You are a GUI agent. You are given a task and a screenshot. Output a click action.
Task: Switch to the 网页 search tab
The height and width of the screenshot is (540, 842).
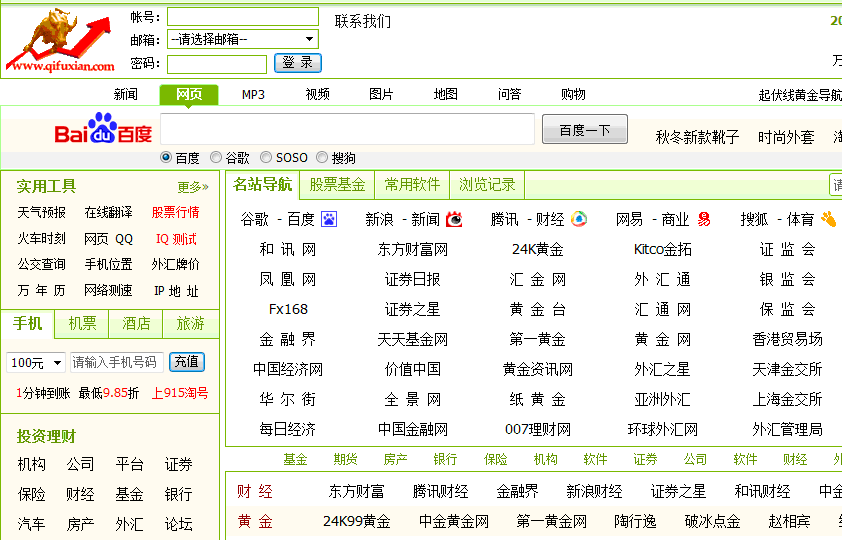pyautogui.click(x=189, y=94)
